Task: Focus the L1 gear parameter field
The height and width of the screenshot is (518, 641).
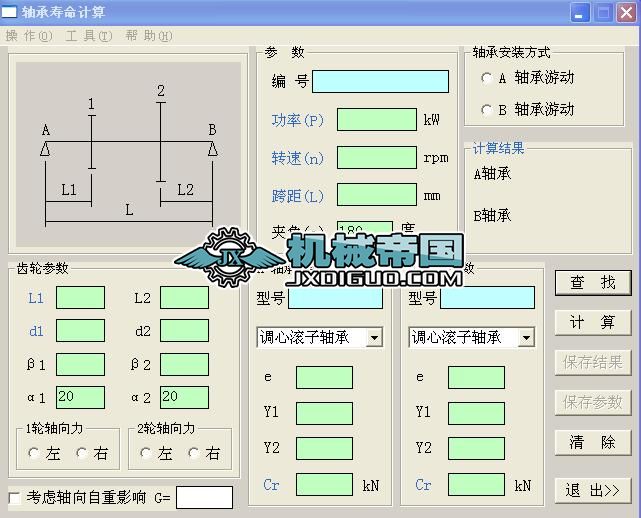Action: click(x=80, y=298)
